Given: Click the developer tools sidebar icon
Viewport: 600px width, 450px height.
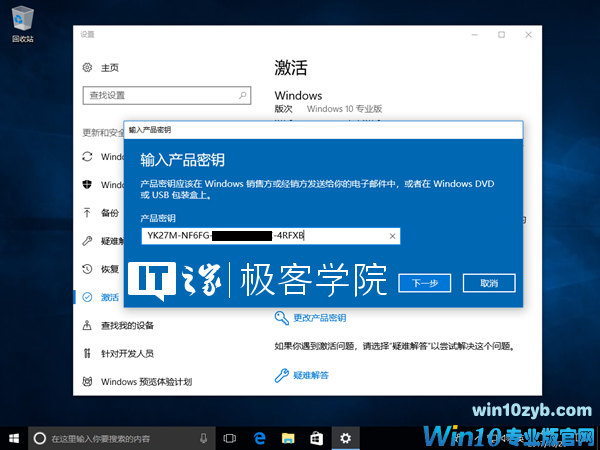Looking at the screenshot, I should click(x=87, y=353).
